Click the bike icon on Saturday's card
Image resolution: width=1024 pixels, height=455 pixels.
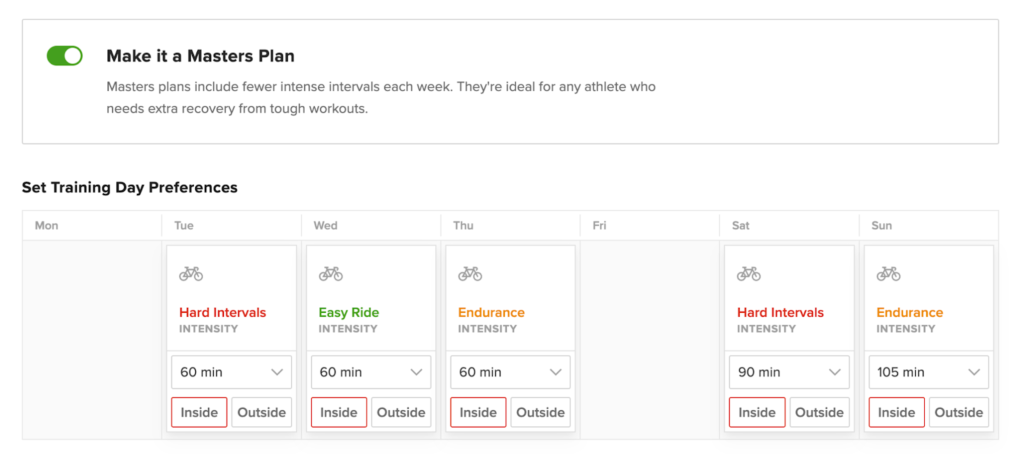(748, 274)
